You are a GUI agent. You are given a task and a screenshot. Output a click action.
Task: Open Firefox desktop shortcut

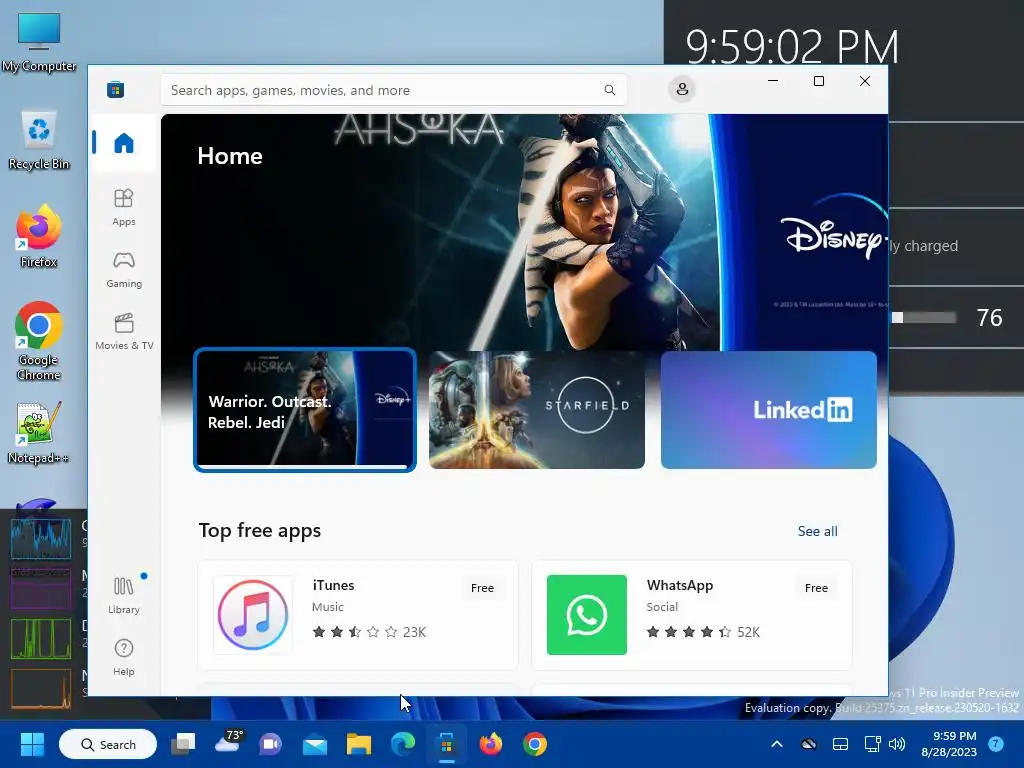[x=39, y=236]
